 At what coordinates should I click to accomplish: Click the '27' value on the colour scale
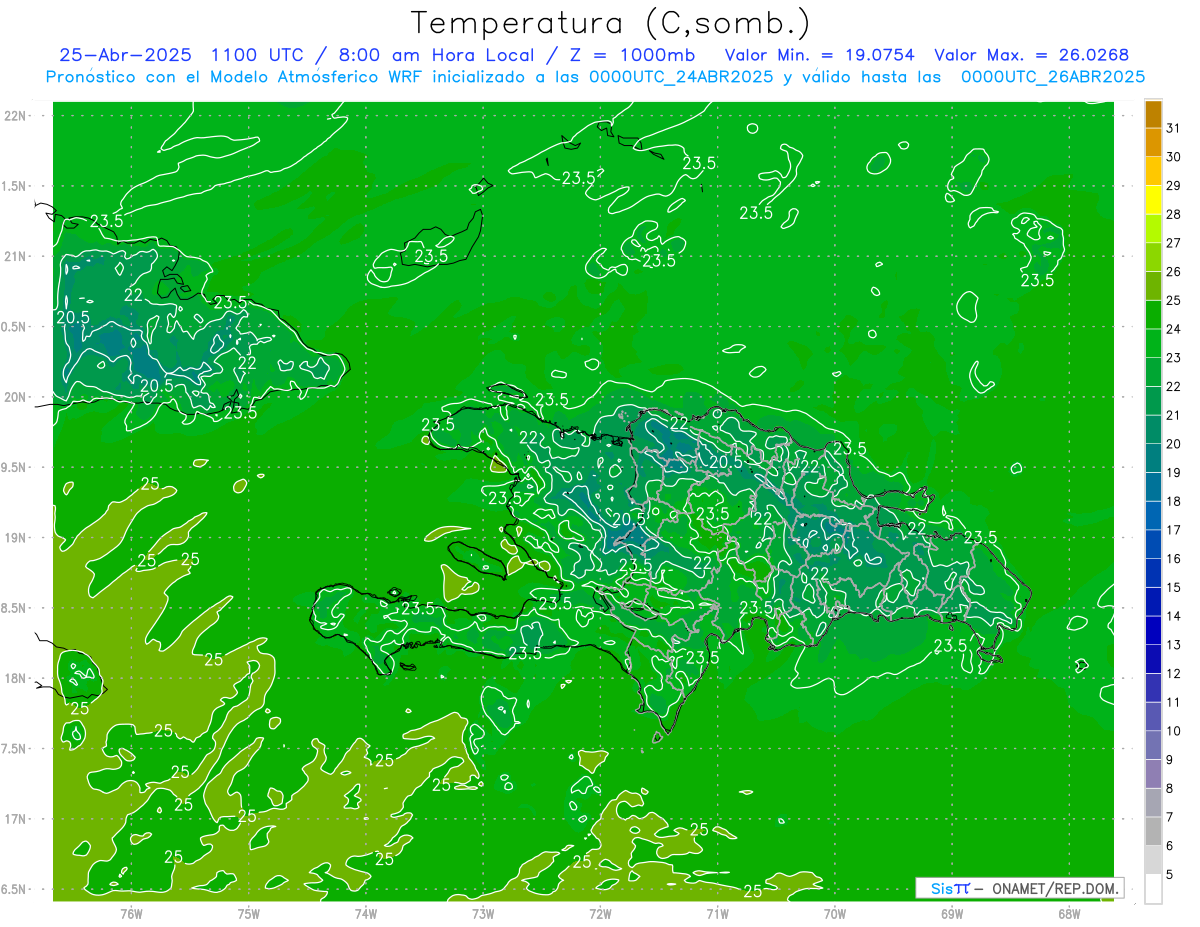click(x=1174, y=243)
